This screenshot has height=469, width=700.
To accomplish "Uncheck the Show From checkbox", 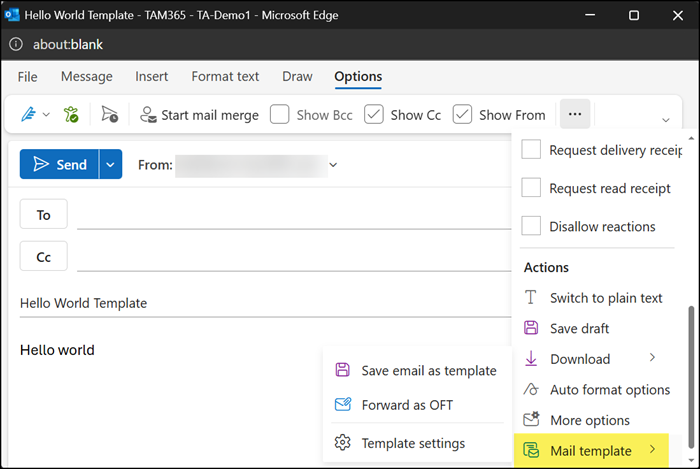I will [x=462, y=115].
